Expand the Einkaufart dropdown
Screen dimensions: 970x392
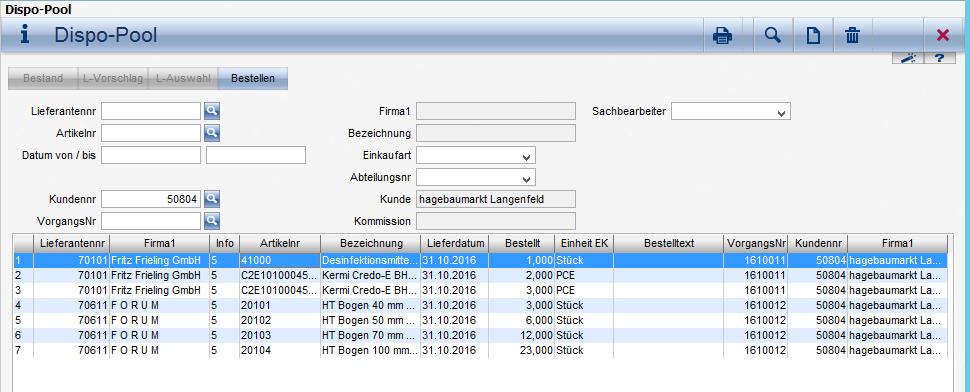point(526,156)
